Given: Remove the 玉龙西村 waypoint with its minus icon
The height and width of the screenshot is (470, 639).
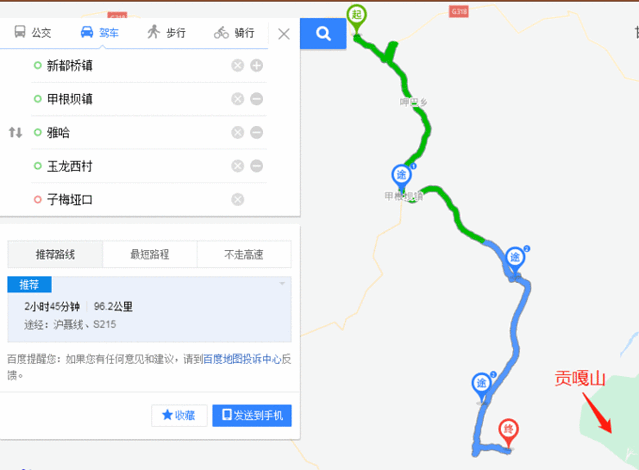Looking at the screenshot, I should [256, 166].
